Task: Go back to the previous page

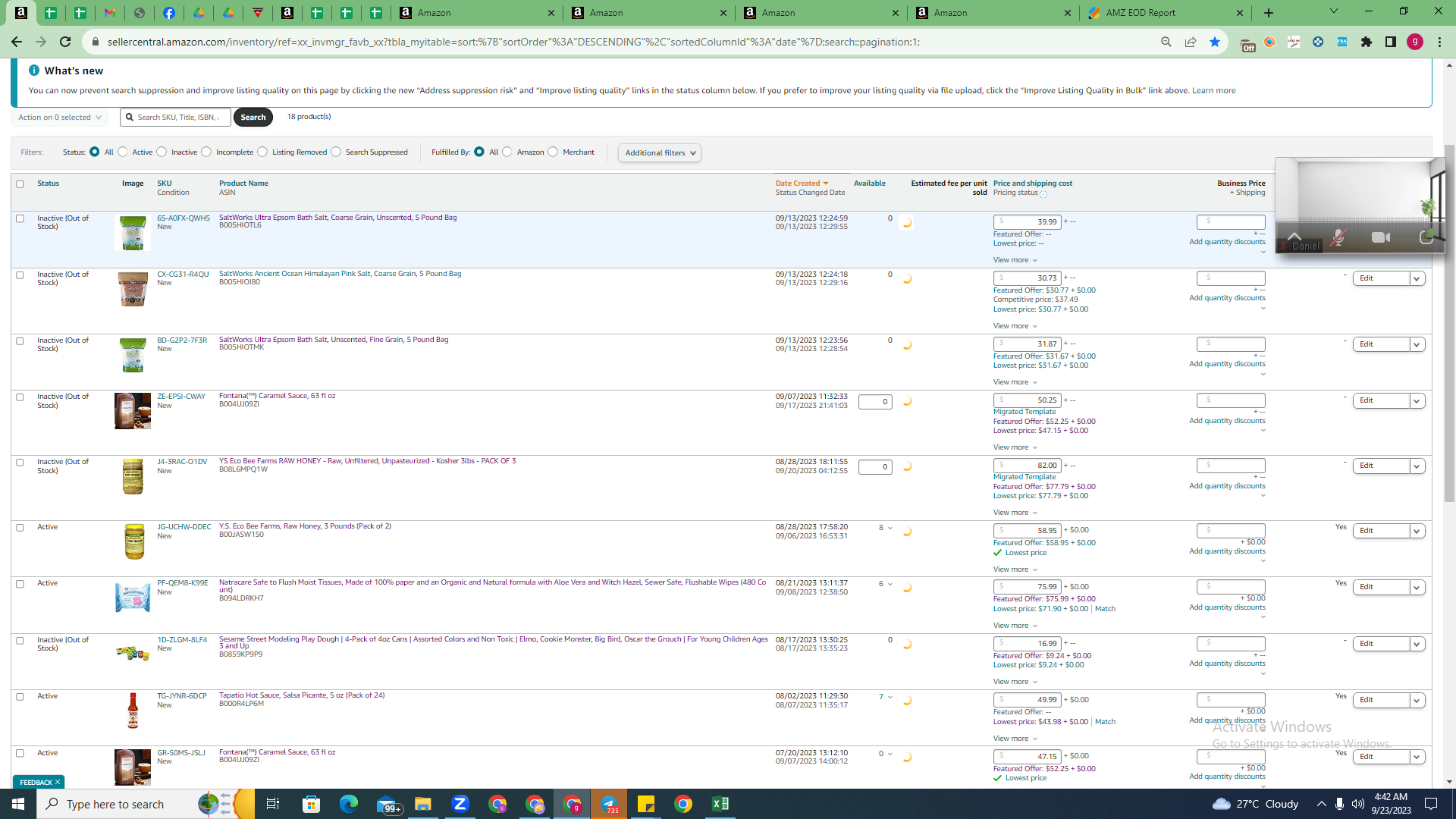Action: tap(17, 42)
